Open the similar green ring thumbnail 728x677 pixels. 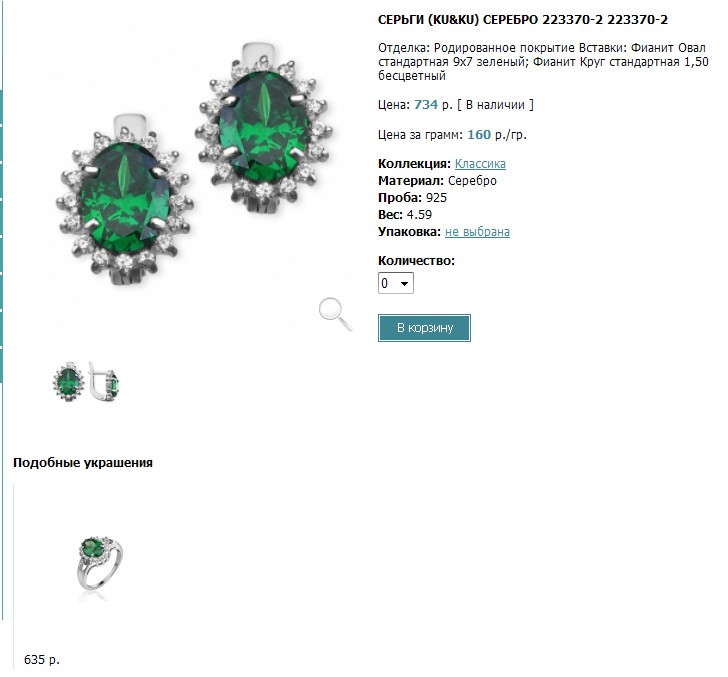[98, 566]
